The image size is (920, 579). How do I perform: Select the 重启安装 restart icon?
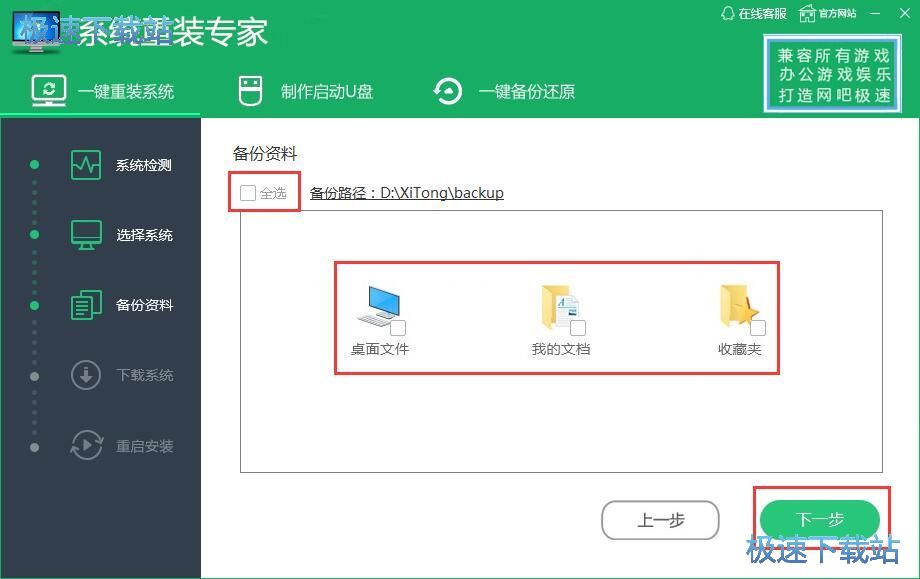[89, 445]
